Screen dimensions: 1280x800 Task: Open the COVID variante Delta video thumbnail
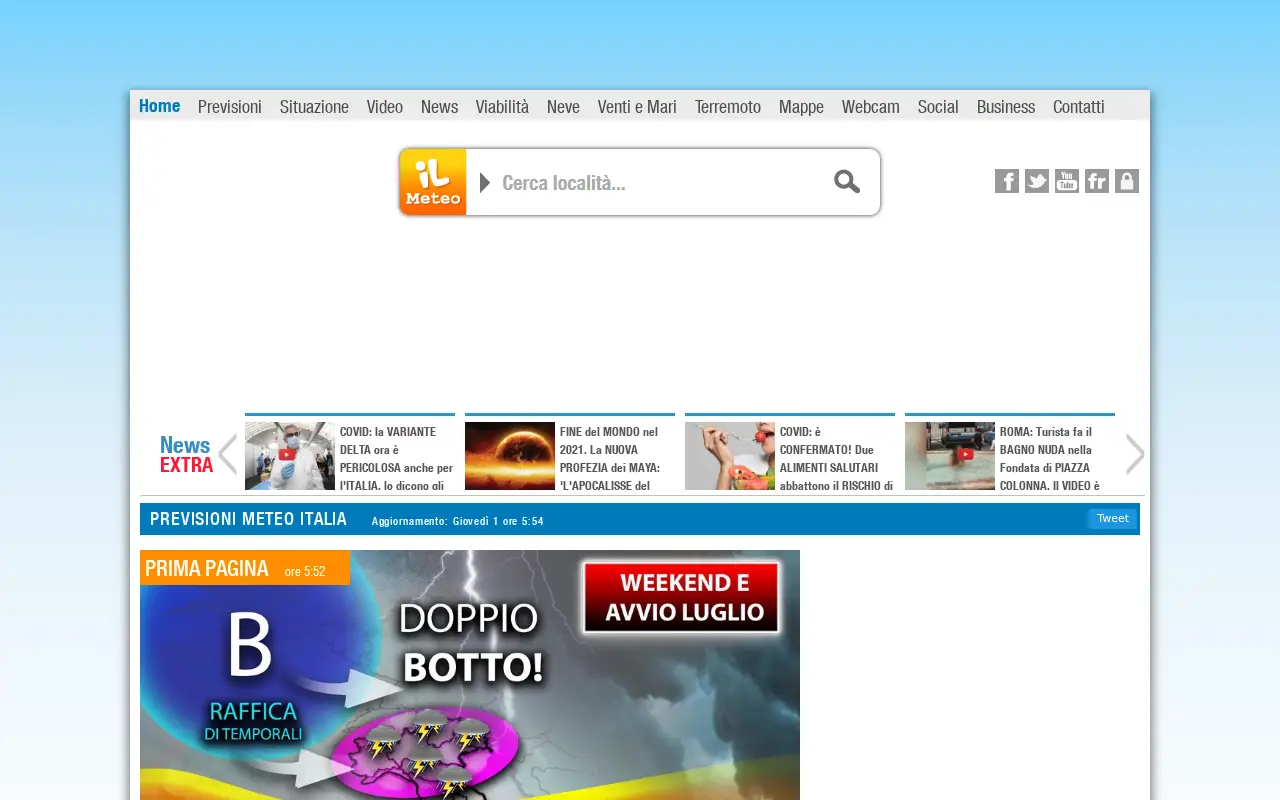click(x=290, y=456)
